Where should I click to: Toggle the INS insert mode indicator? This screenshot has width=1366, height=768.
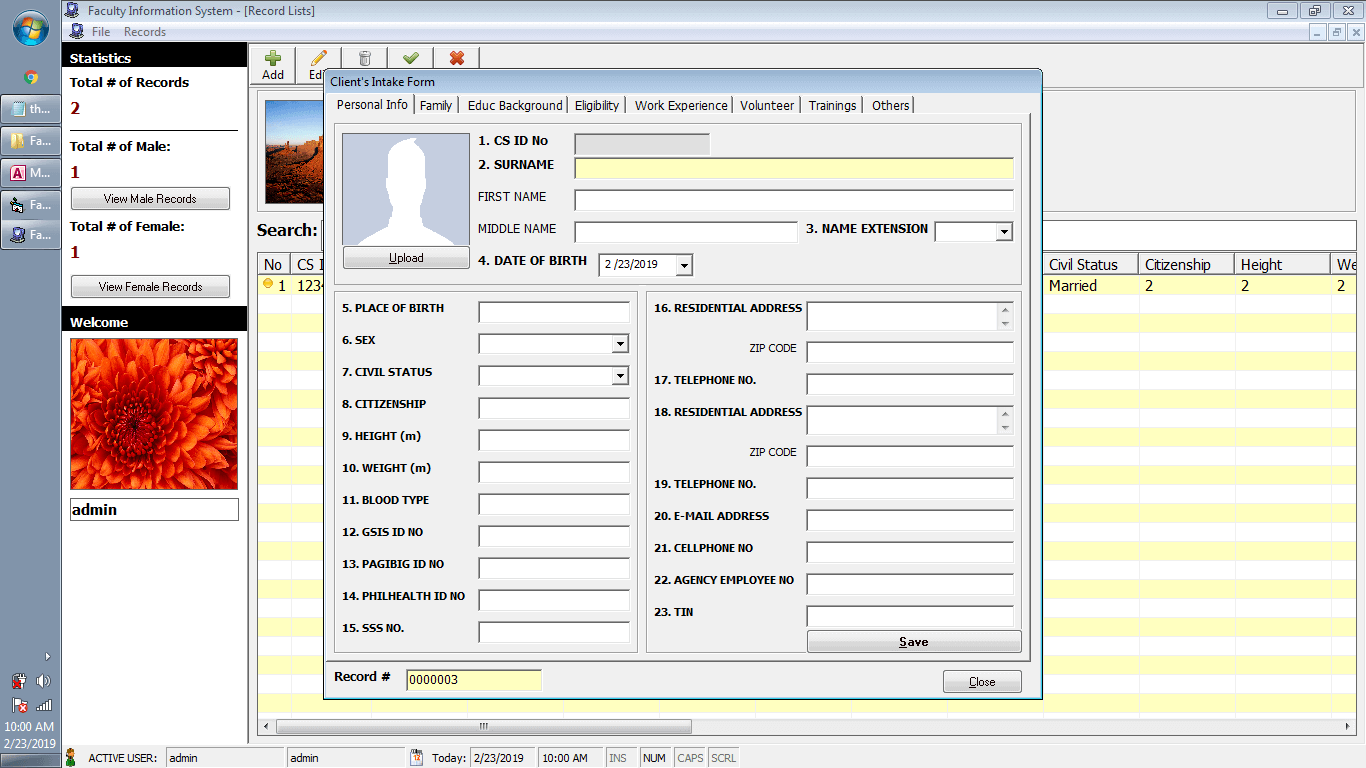click(620, 757)
